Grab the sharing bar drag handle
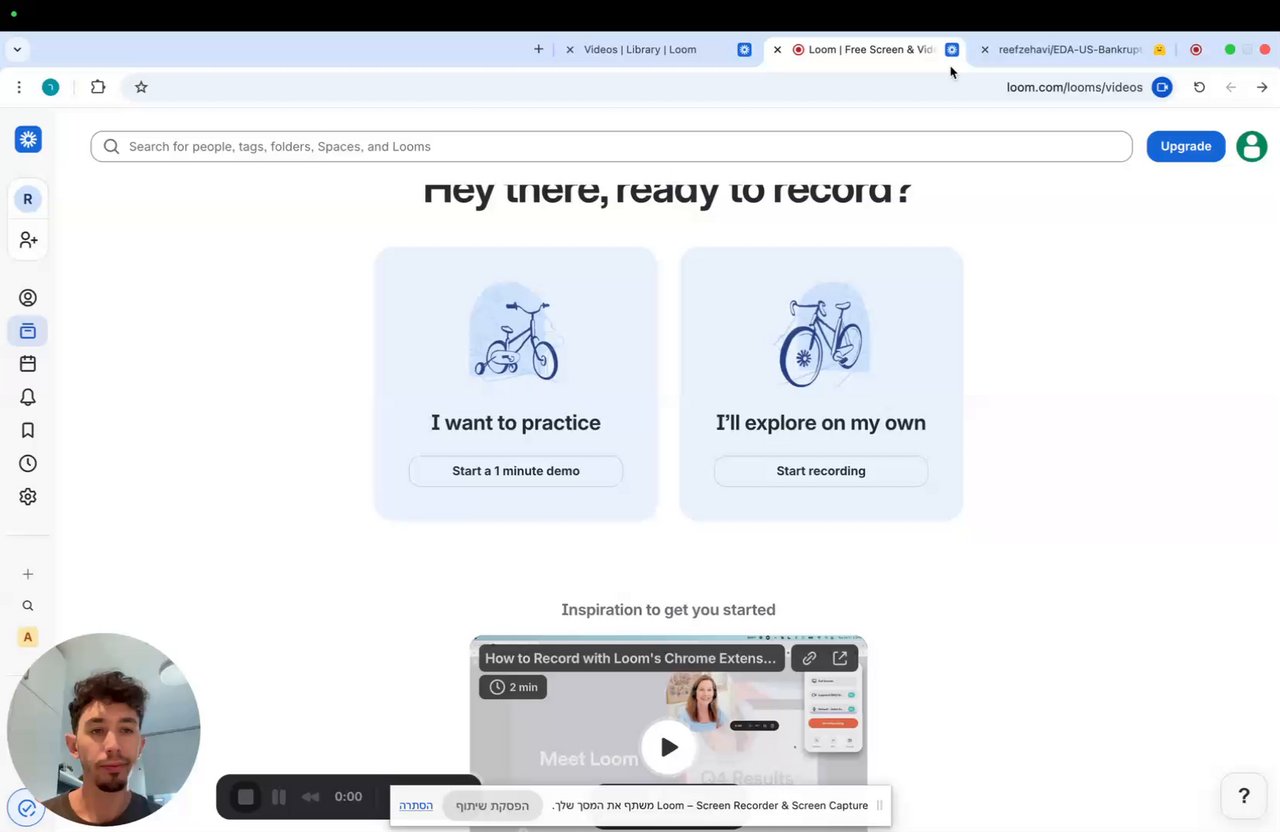This screenshot has height=832, width=1280. (x=879, y=805)
